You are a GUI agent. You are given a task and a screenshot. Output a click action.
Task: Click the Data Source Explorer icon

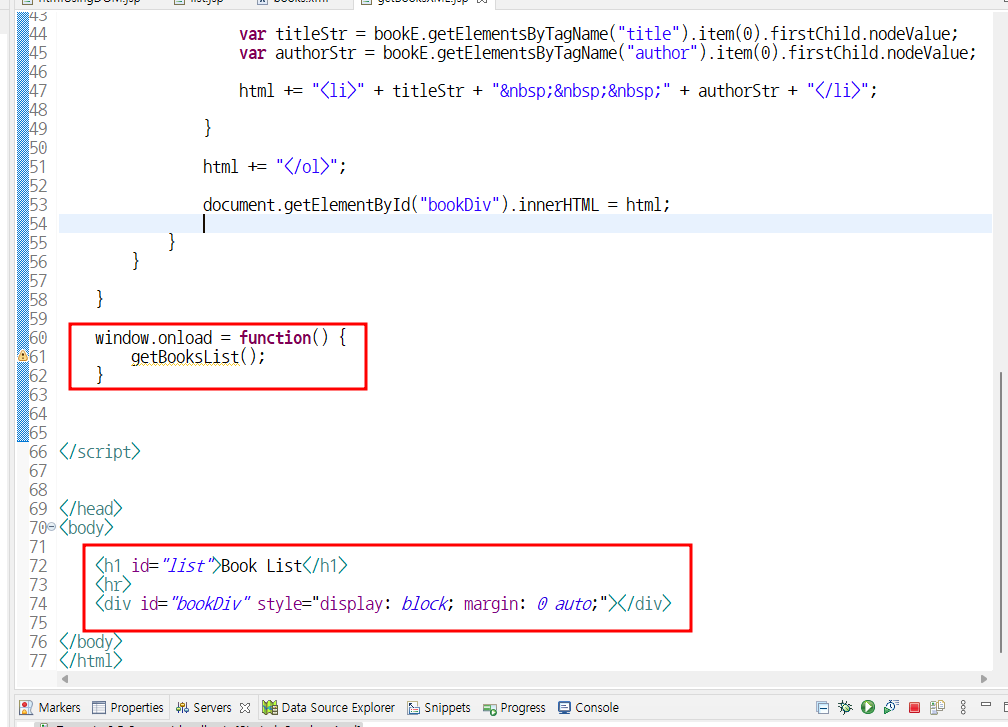click(270, 708)
